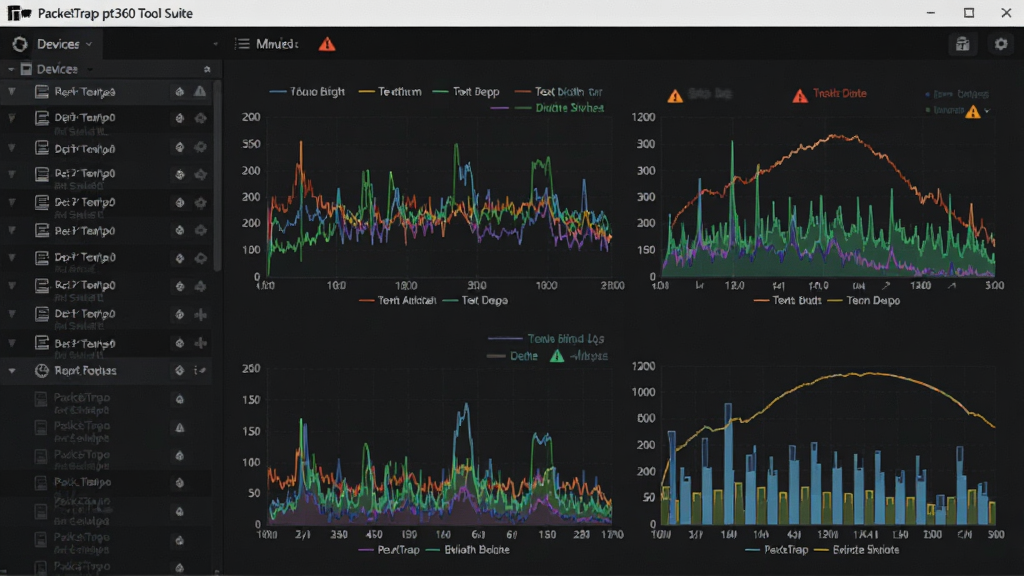
Task: Toggle Tent Budt legend under top-right chart
Action: [788, 300]
